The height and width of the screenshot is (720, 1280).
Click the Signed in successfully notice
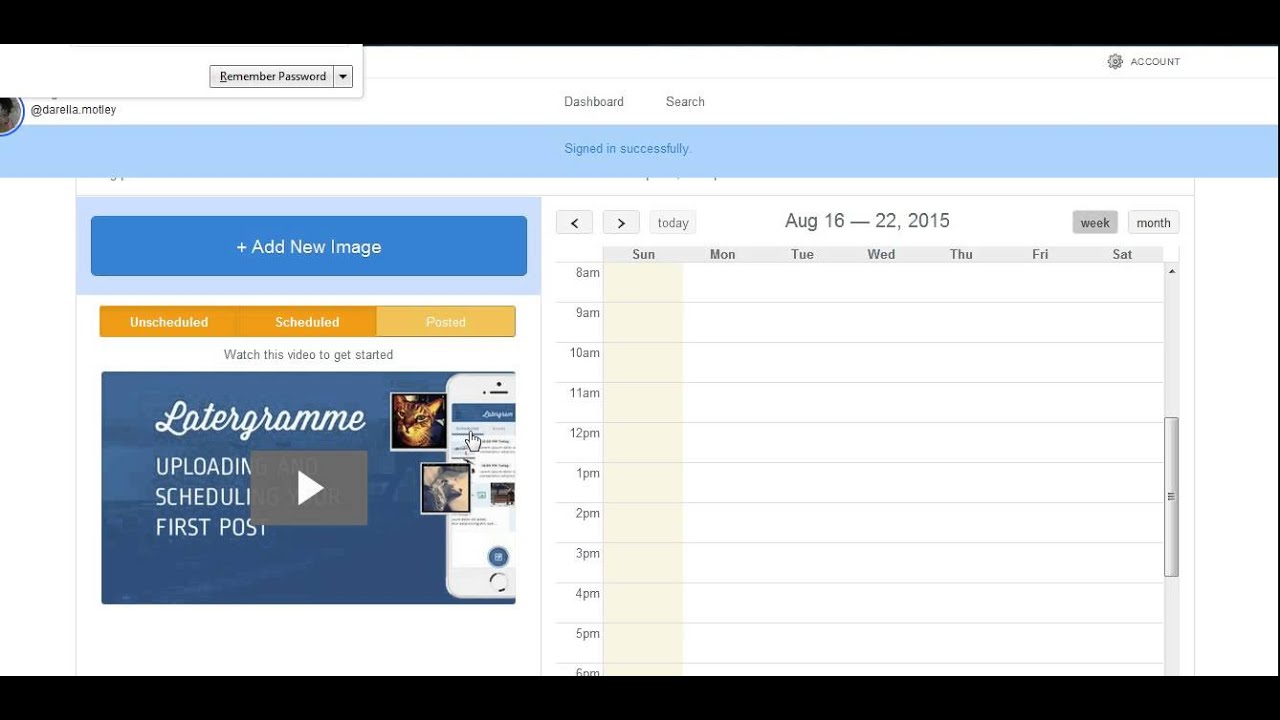pyautogui.click(x=627, y=149)
